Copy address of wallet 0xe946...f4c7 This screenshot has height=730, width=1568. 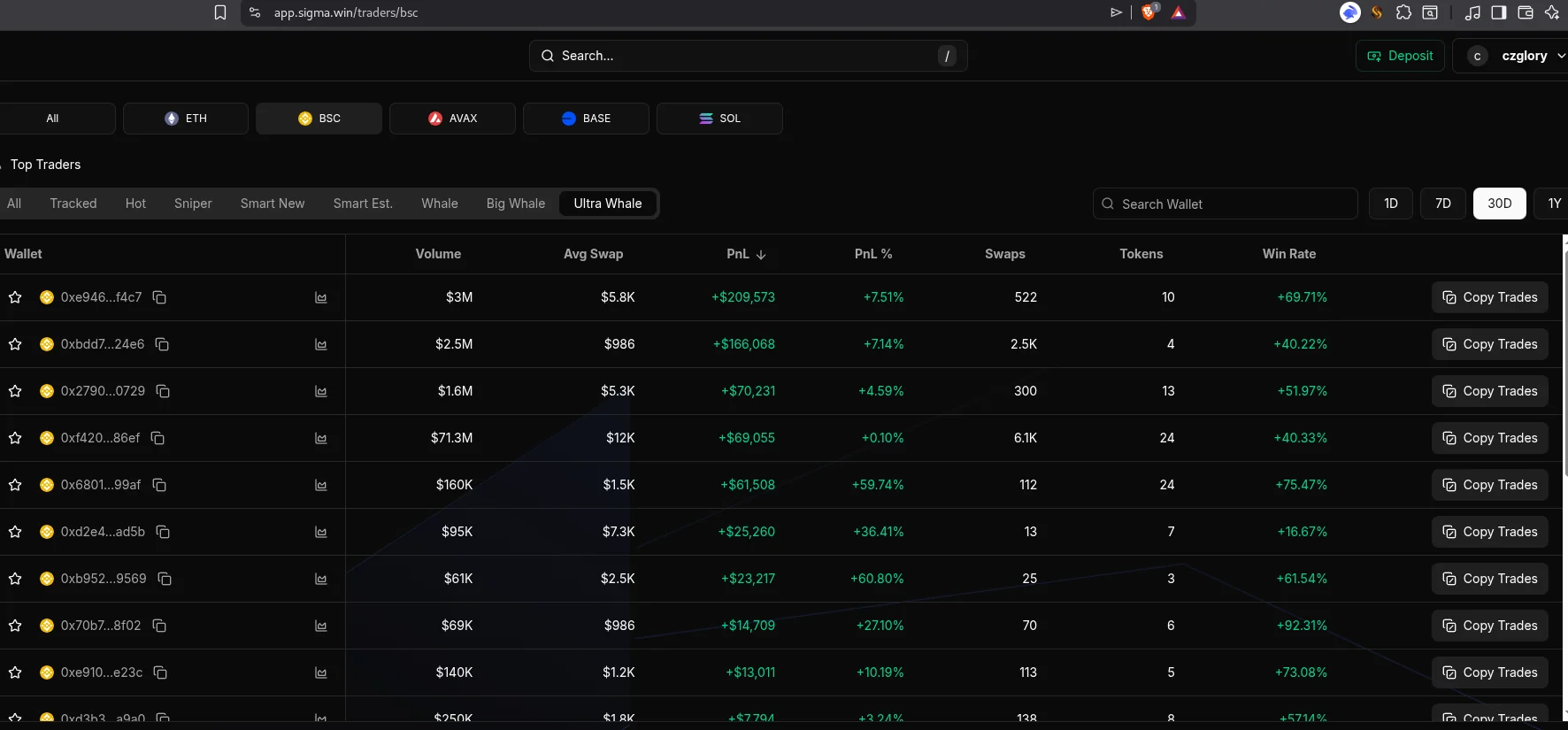point(159,297)
